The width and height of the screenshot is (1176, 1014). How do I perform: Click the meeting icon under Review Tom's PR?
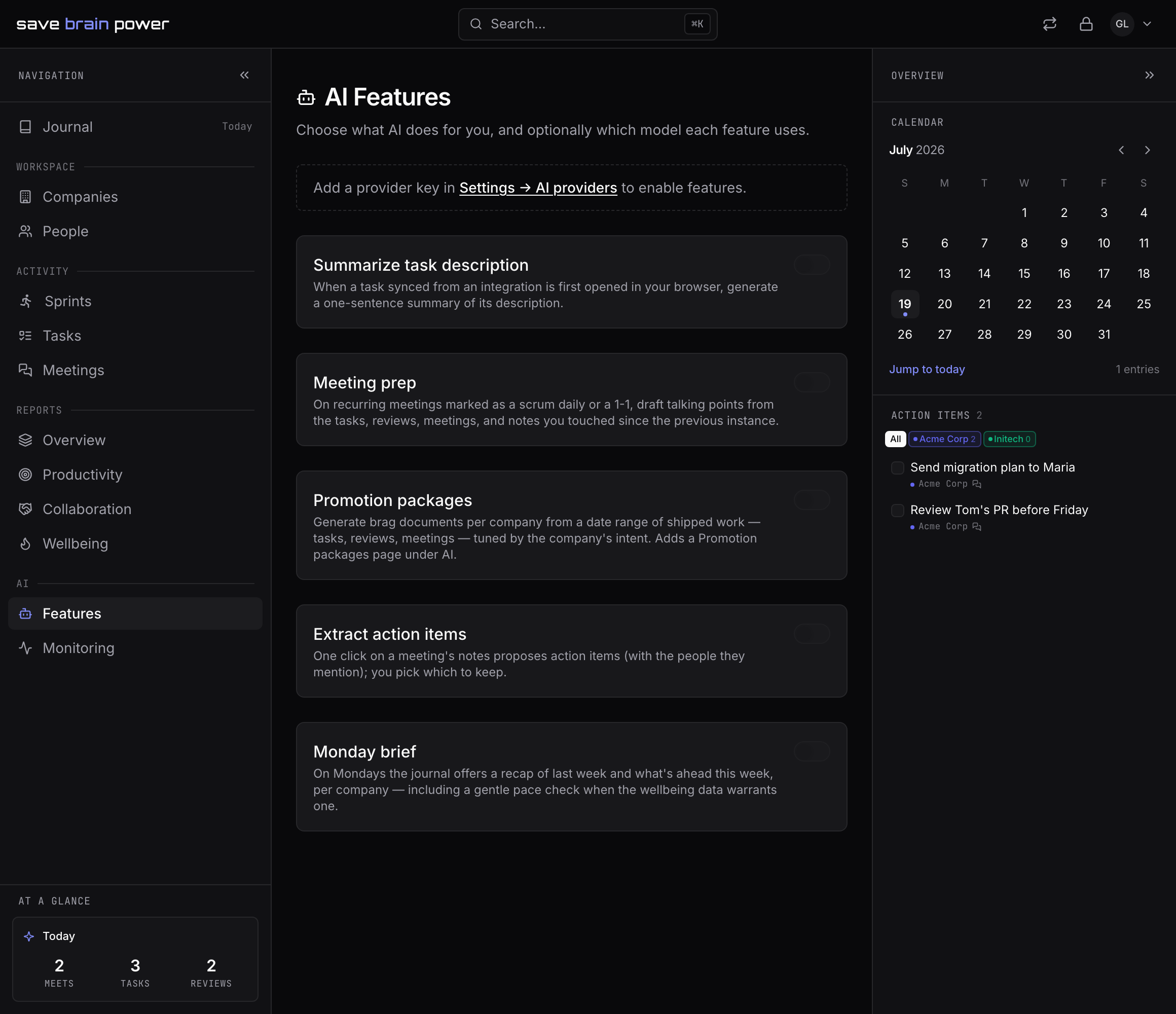click(976, 526)
